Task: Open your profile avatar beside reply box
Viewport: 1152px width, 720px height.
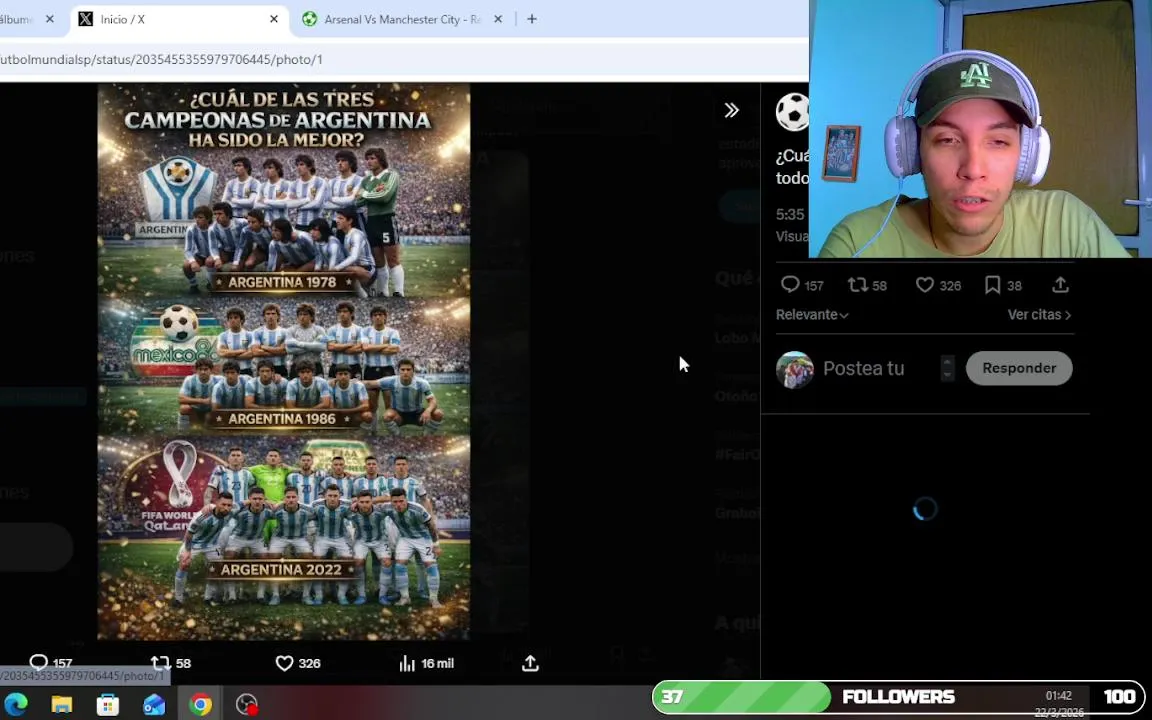Action: [795, 369]
